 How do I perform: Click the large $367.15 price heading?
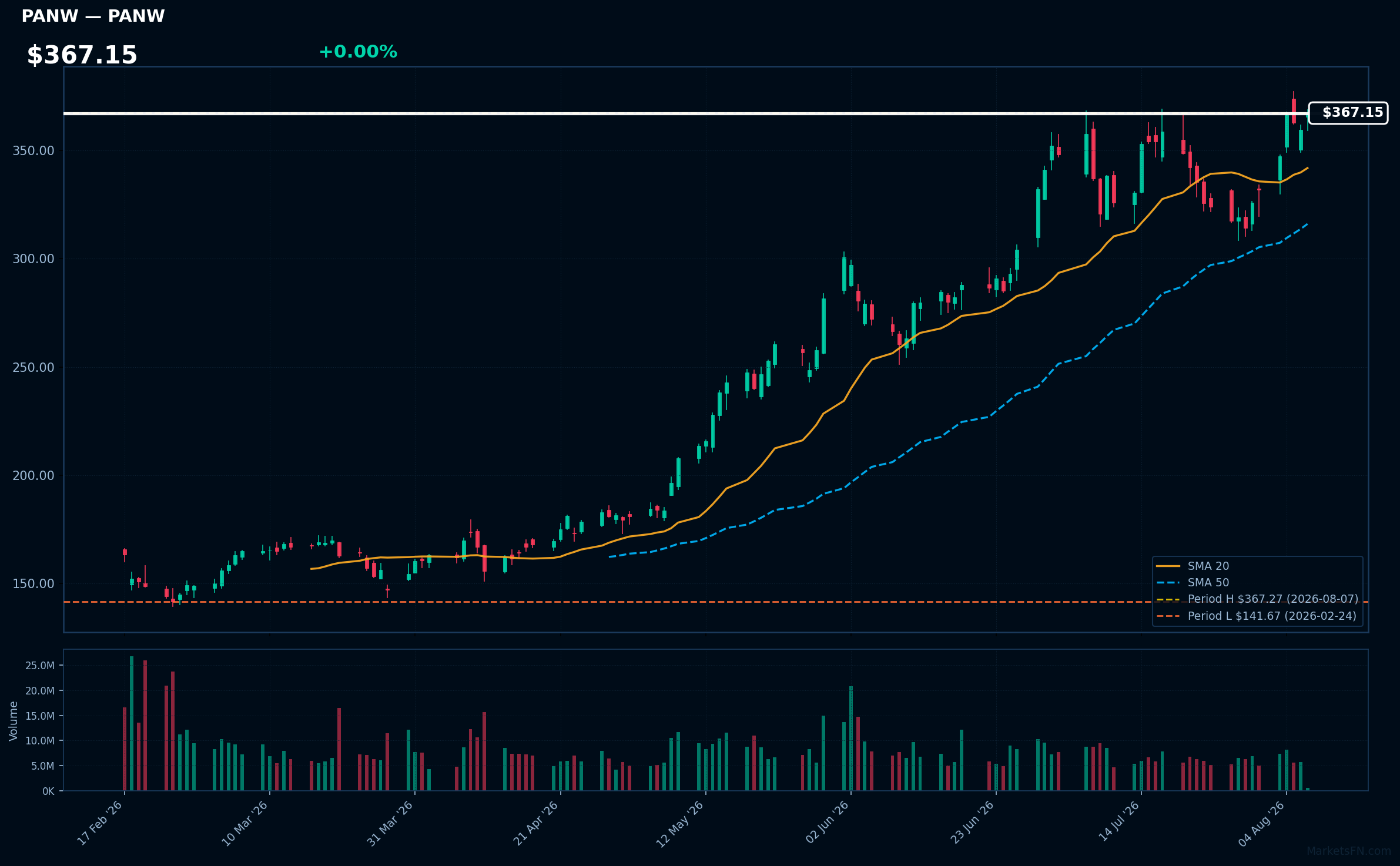point(82,55)
